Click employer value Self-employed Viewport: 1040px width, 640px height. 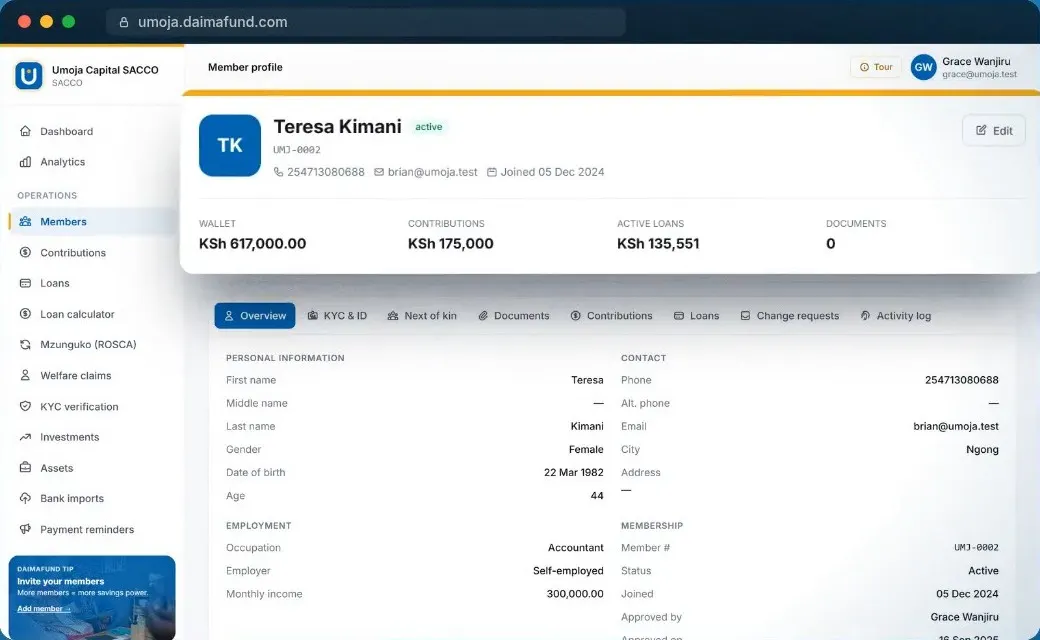(x=568, y=570)
